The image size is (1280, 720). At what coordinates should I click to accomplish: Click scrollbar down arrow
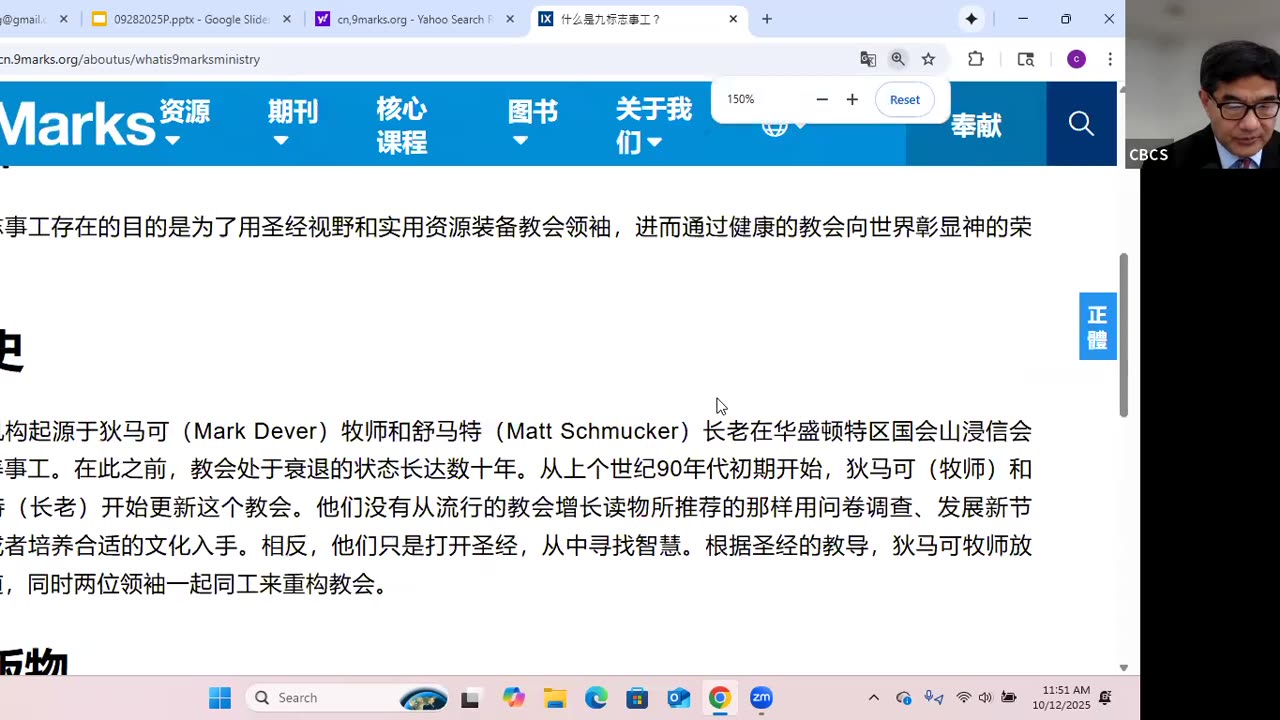tap(1123, 667)
